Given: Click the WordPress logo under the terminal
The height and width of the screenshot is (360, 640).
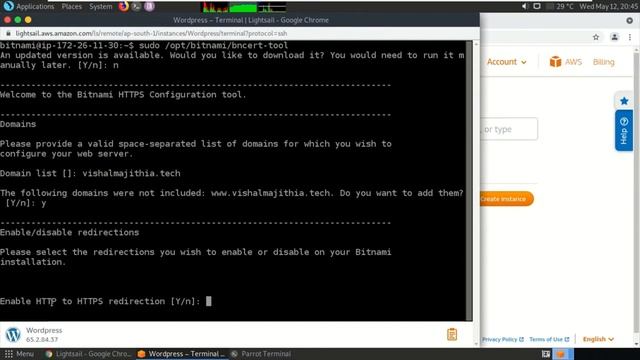Looking at the screenshot, I should pos(13,335).
